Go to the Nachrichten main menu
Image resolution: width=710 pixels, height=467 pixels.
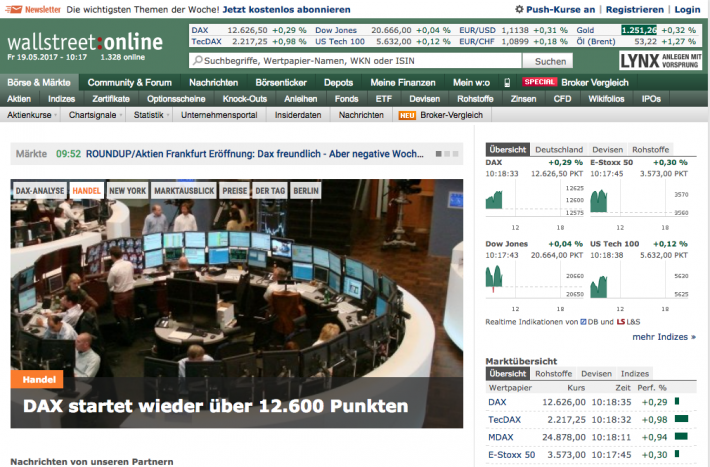coord(213,82)
